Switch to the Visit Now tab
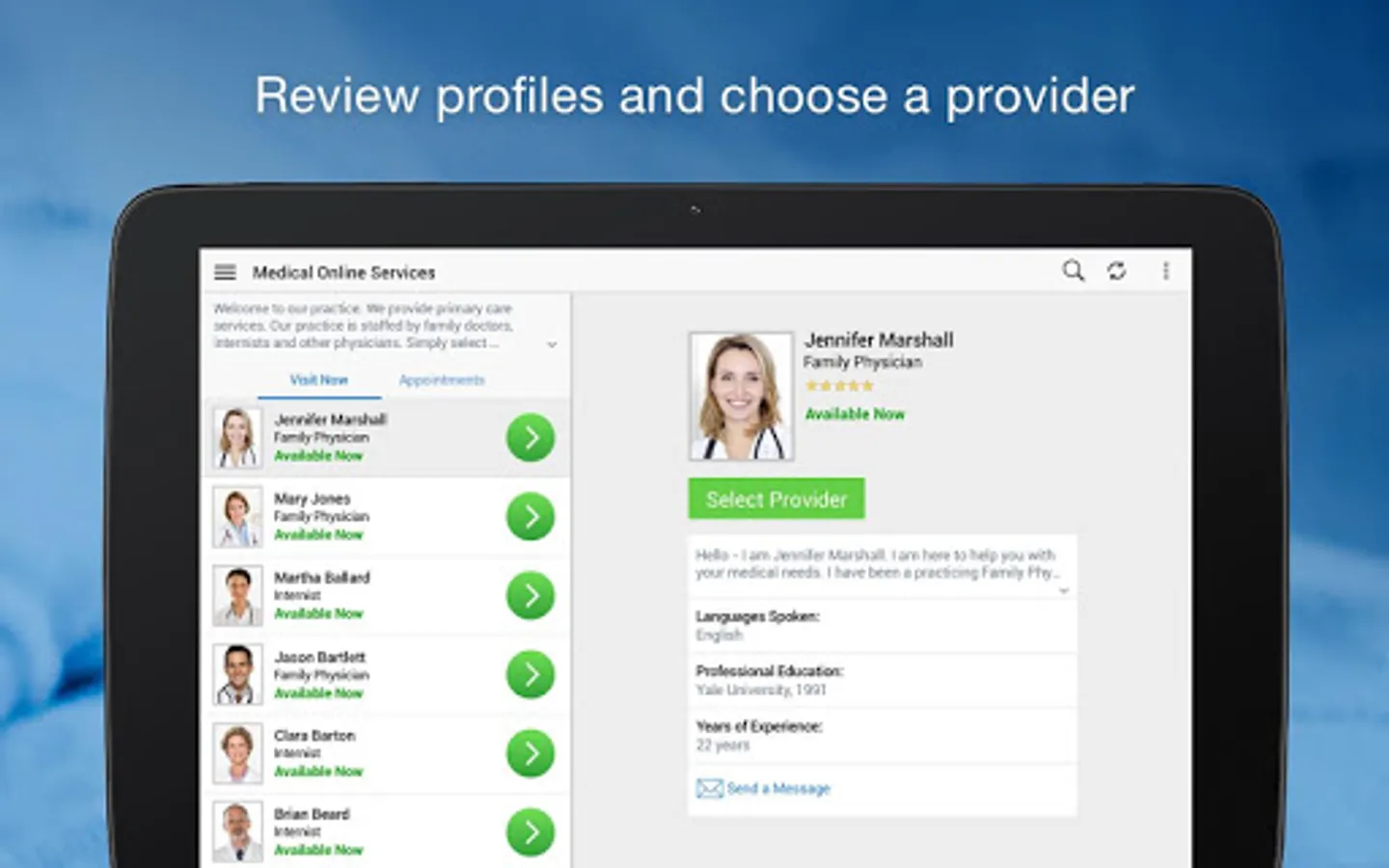The image size is (1389, 868). click(319, 380)
